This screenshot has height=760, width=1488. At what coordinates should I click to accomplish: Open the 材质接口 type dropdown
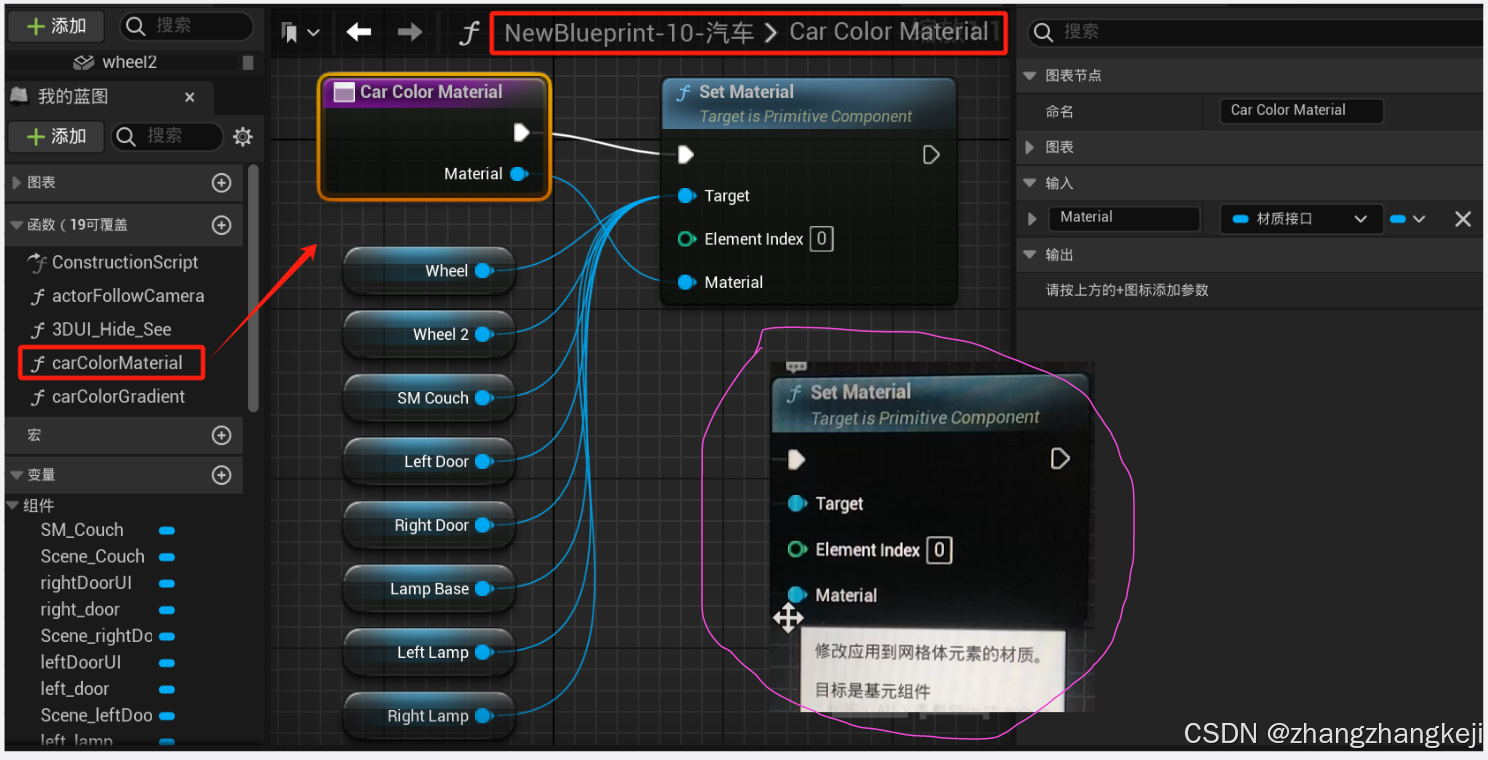pyautogui.click(x=1301, y=219)
